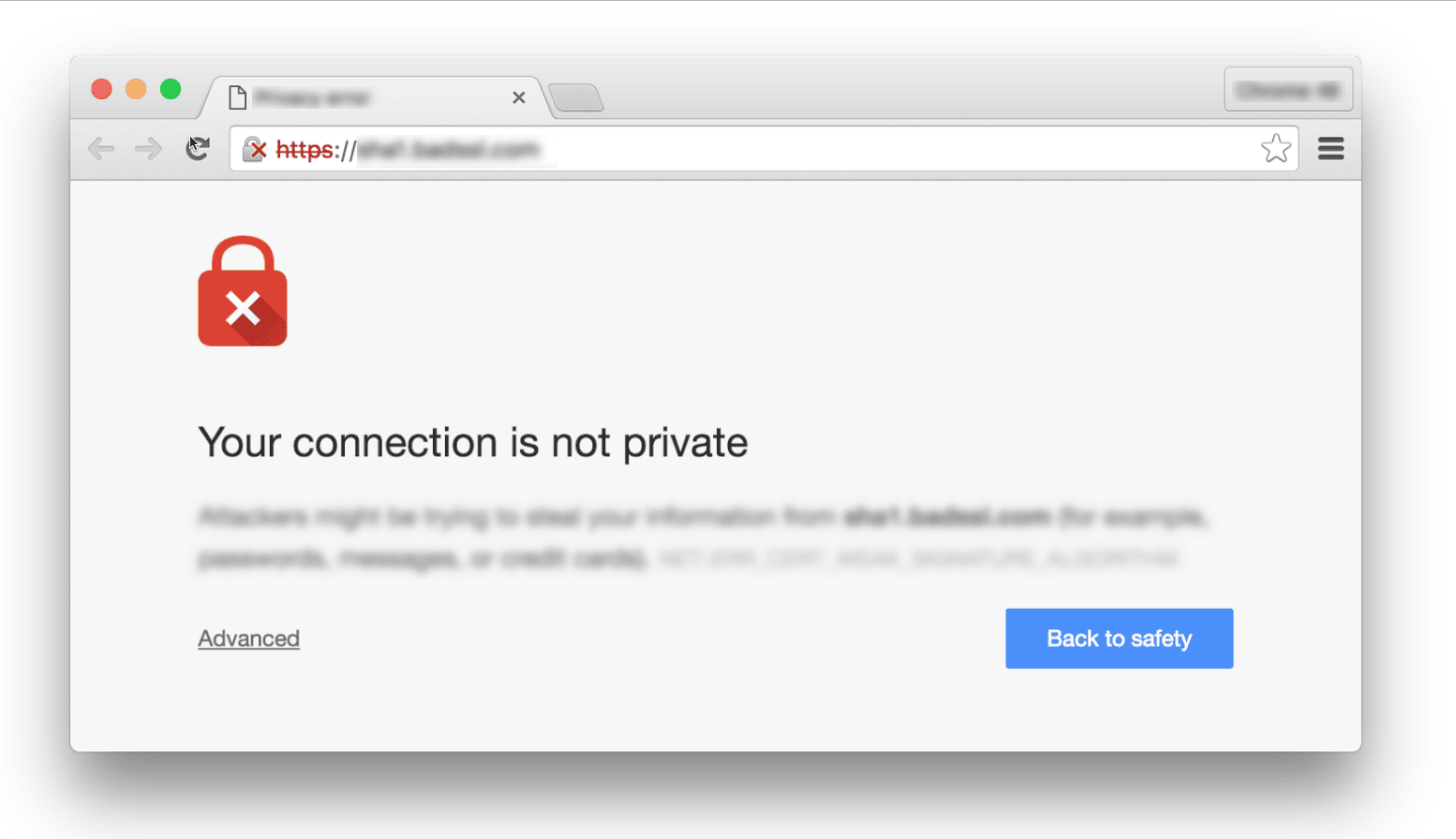
Task: Click the X on the Privacy error tab
Action: (x=519, y=96)
